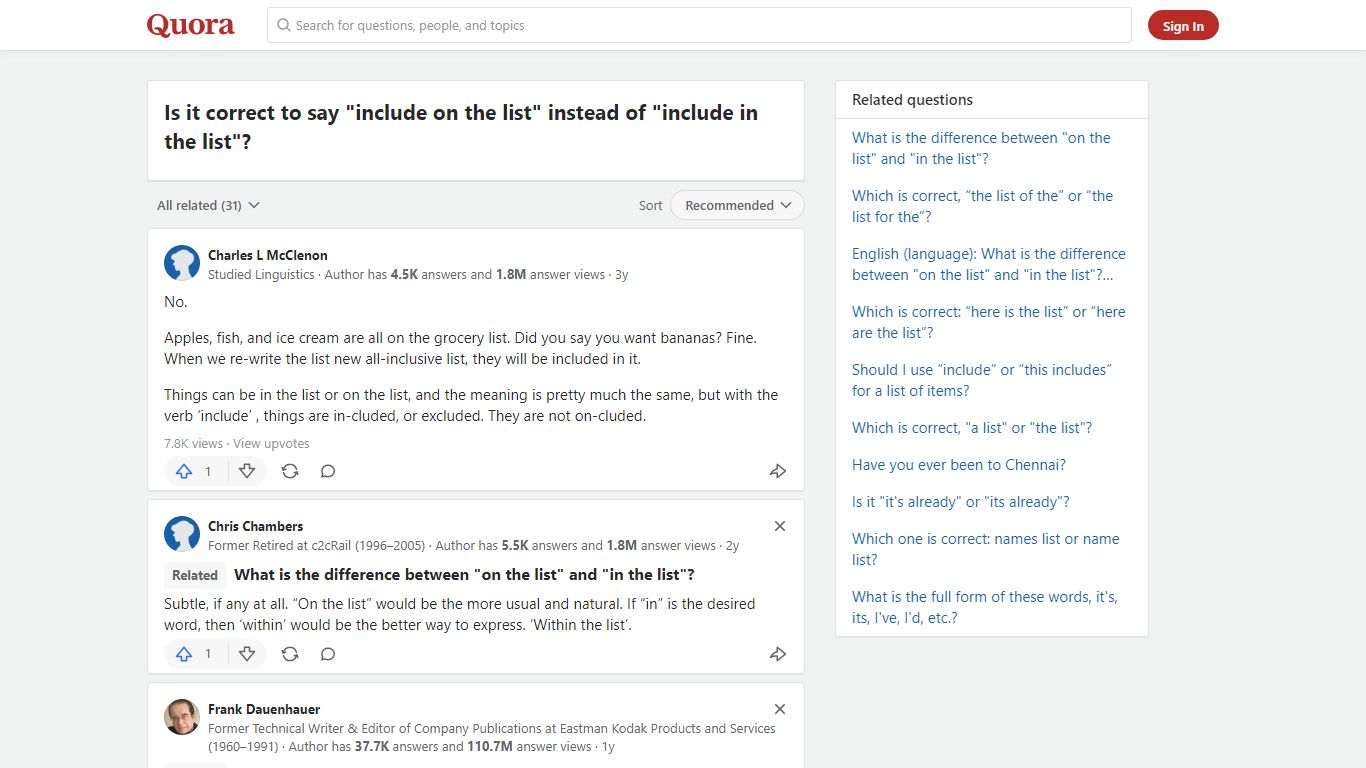Click the "Related" tag on Chambers' answer
Screen dimensions: 1366x768
(x=195, y=575)
